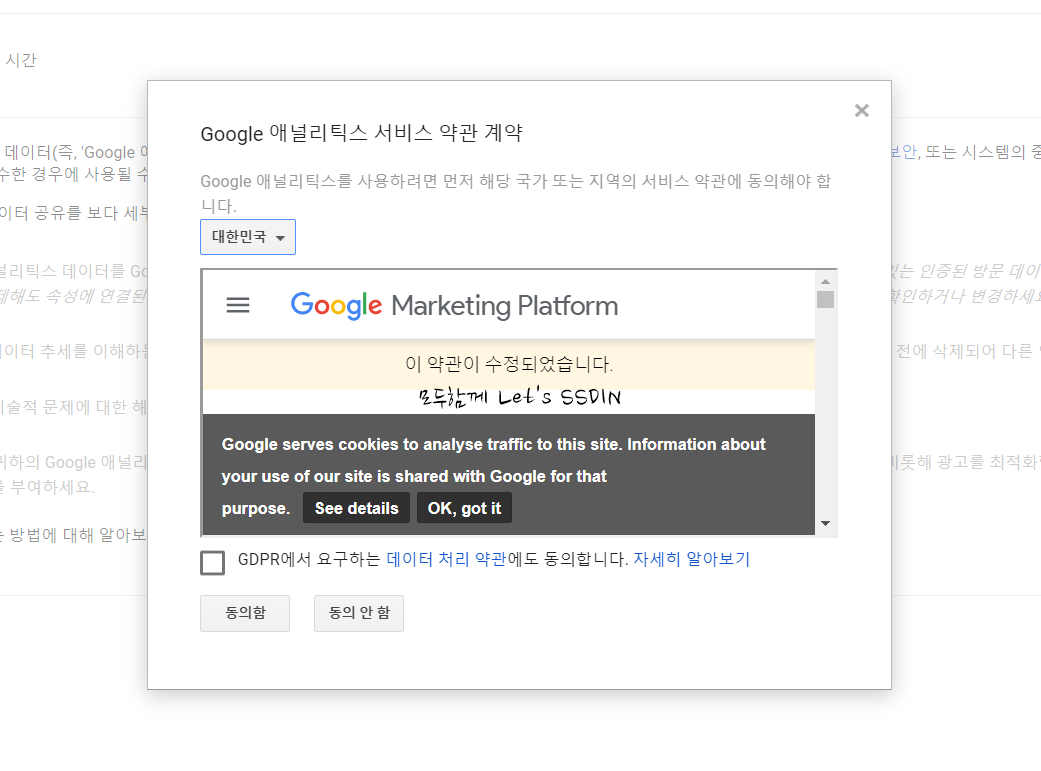Click scrollbar down arrow in terms frame
This screenshot has height=771, width=1041.
[x=825, y=523]
